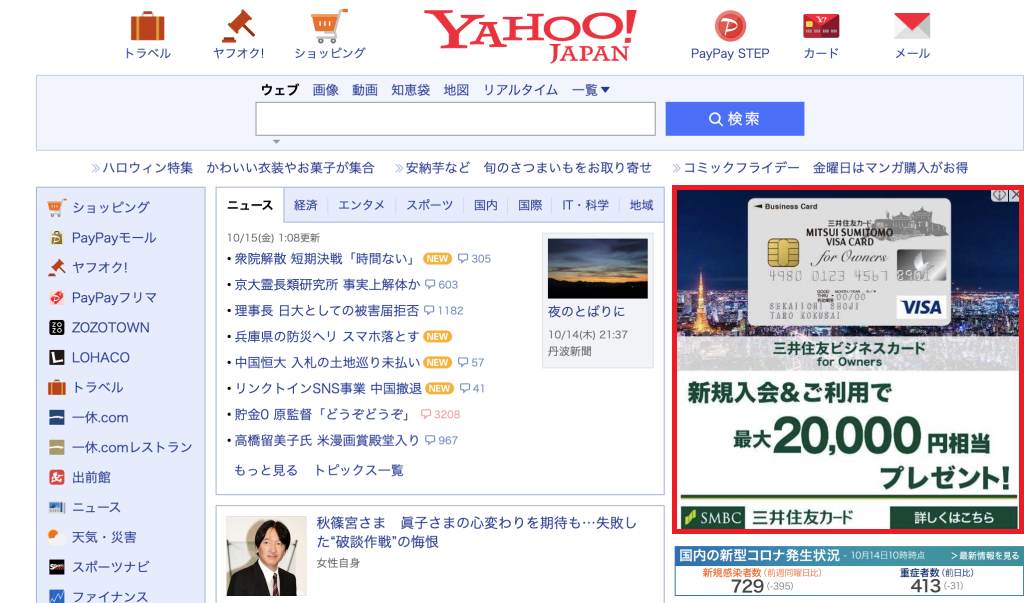Click sidebar ショッピング cart icon

57,208
